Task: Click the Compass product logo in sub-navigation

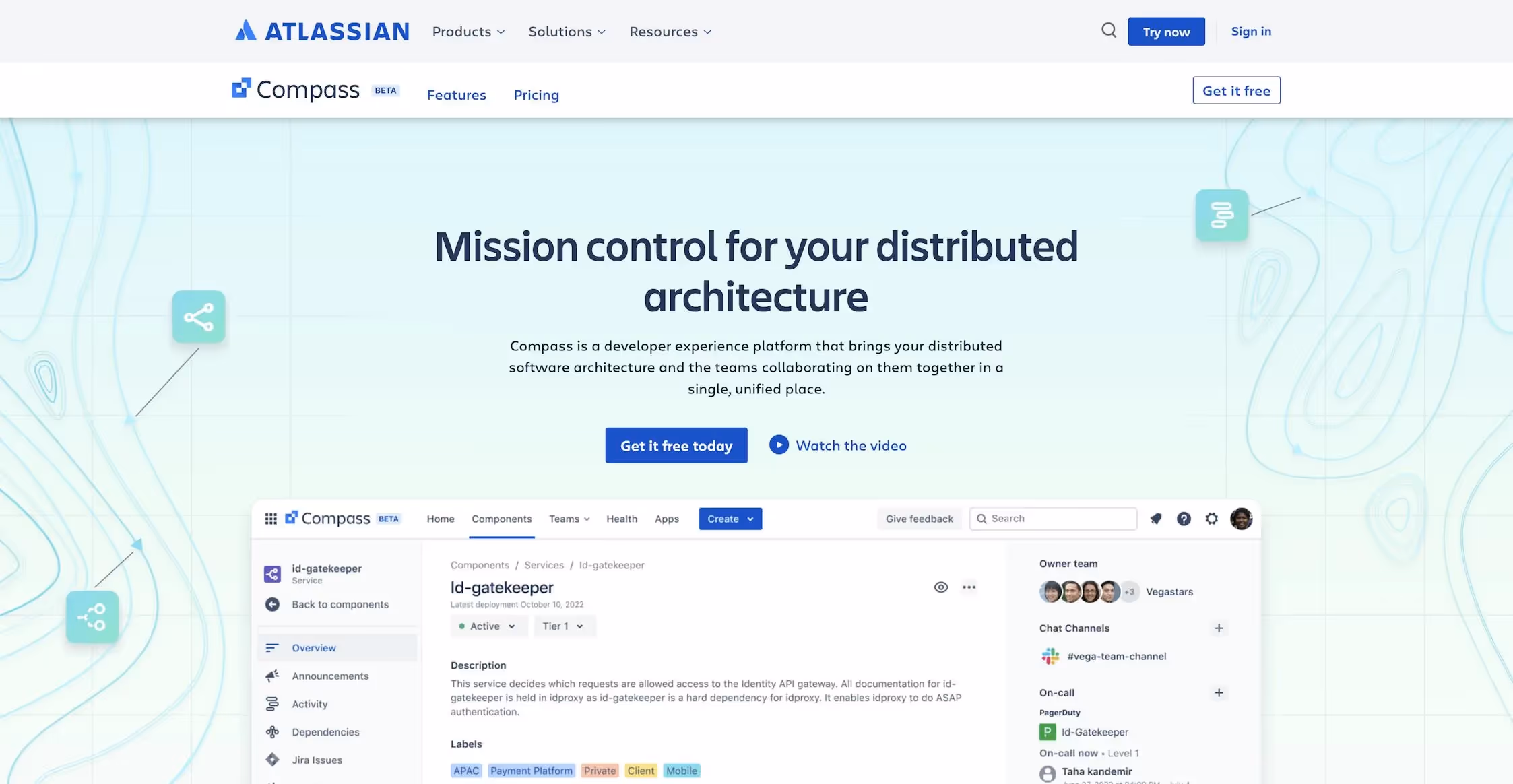Action: 296,90
